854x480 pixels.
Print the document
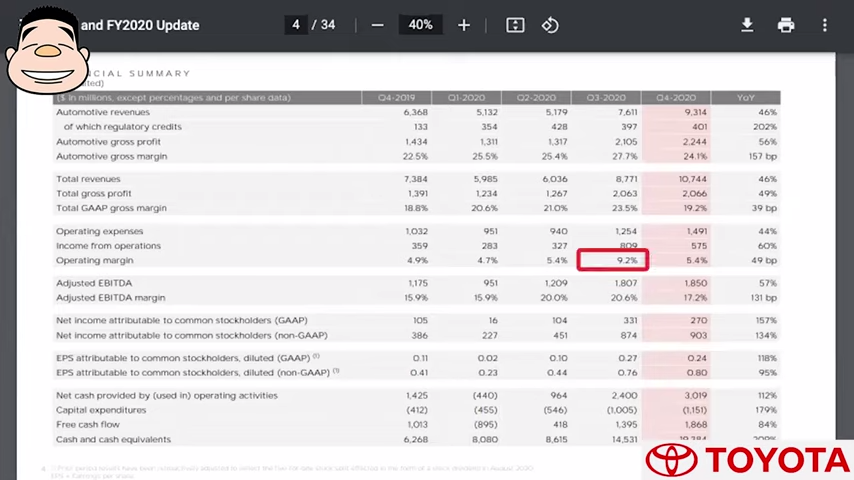786,25
